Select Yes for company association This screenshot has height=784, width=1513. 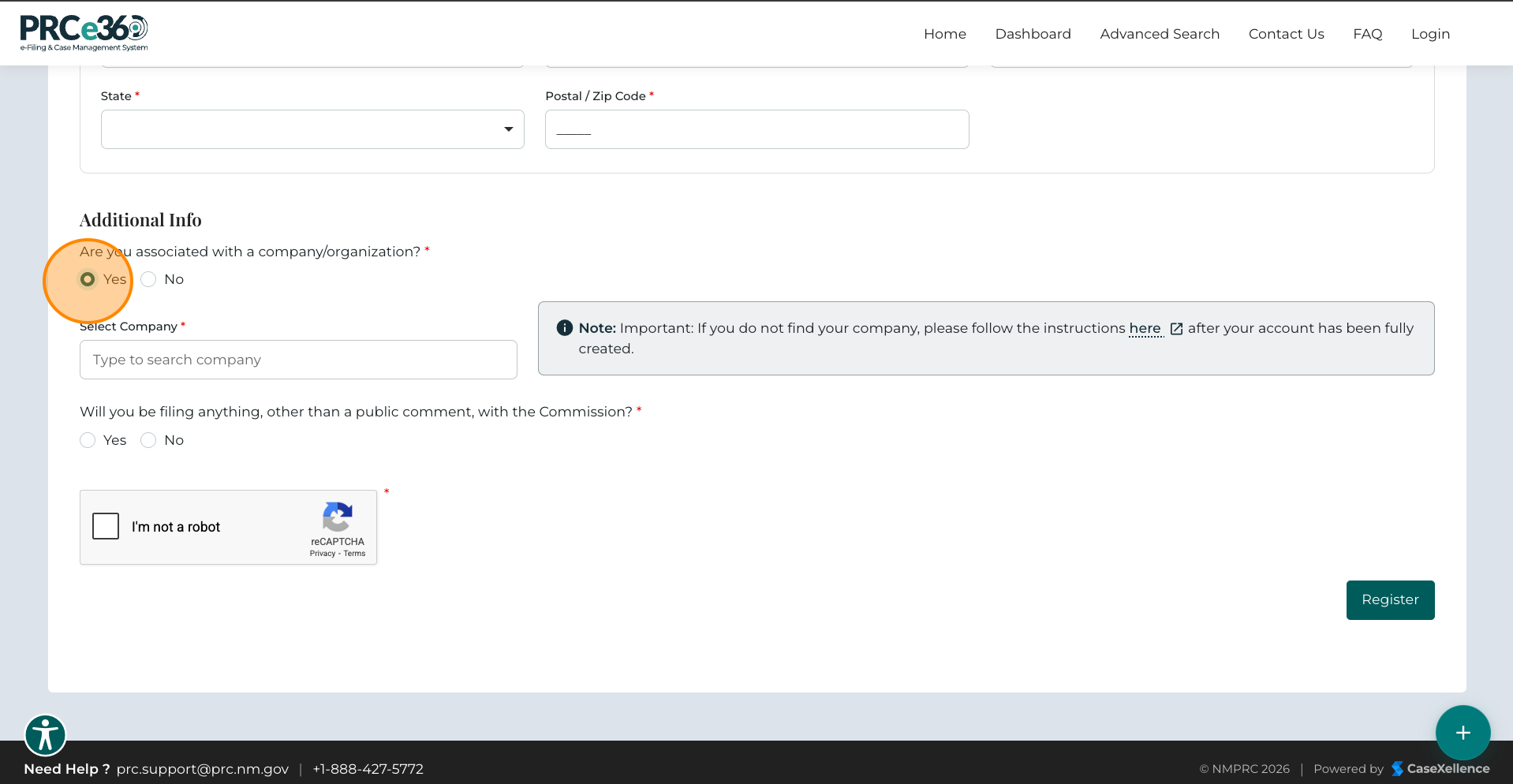coord(88,279)
